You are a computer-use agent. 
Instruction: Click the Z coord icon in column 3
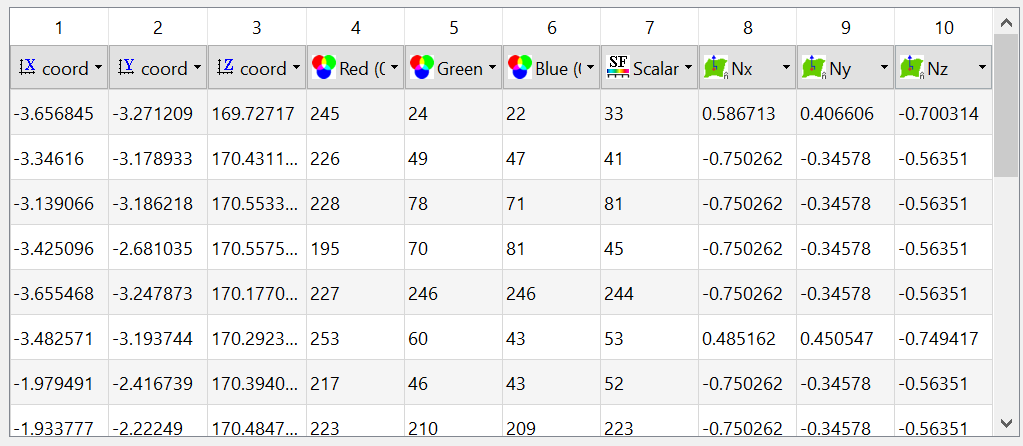tap(225, 68)
